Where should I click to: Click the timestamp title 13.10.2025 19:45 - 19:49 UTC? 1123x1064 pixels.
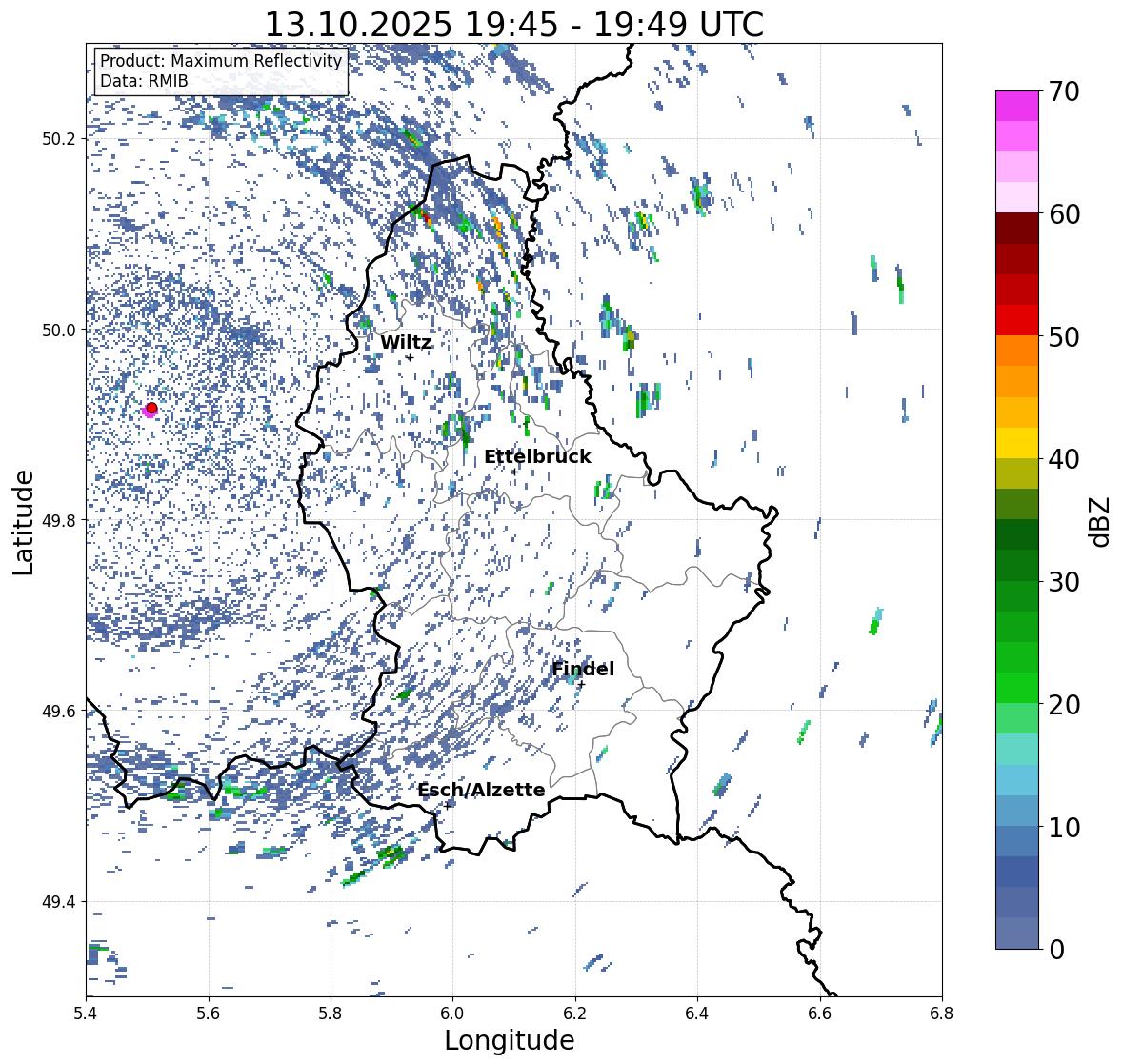click(514, 25)
